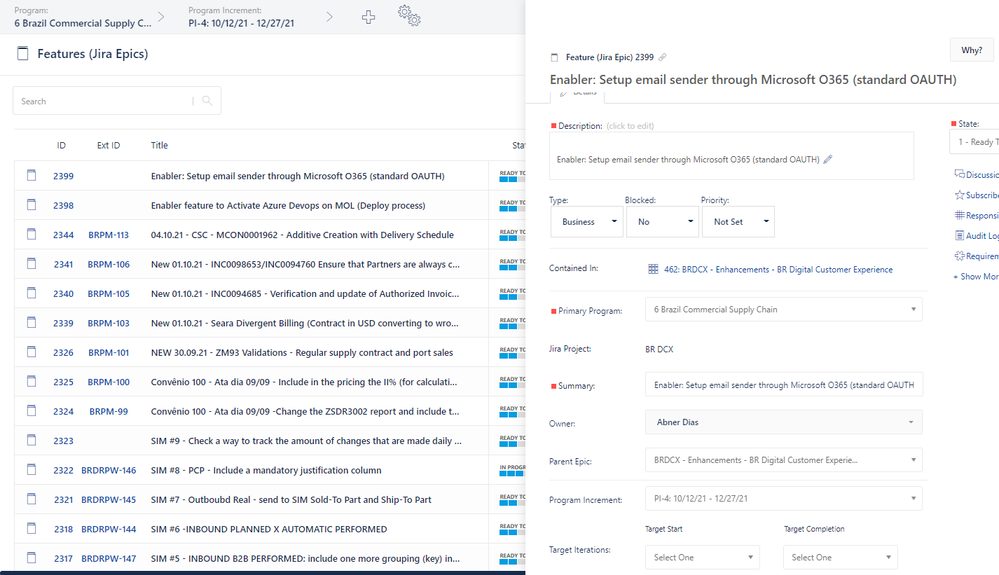Click the feature icon on row 2399
This screenshot has height=575, width=999.
coord(31,175)
